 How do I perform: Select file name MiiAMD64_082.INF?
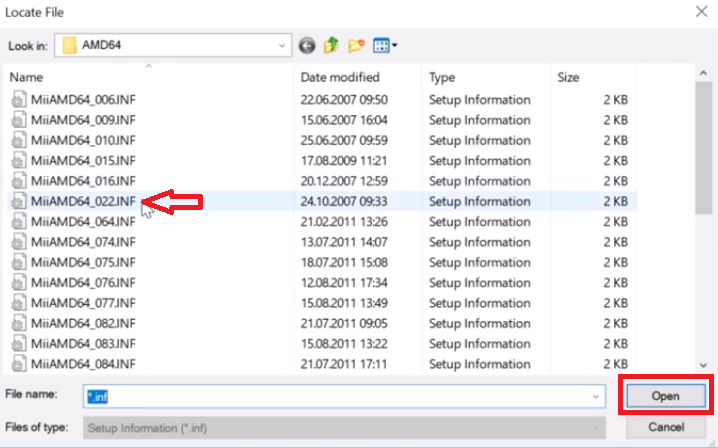83,323
